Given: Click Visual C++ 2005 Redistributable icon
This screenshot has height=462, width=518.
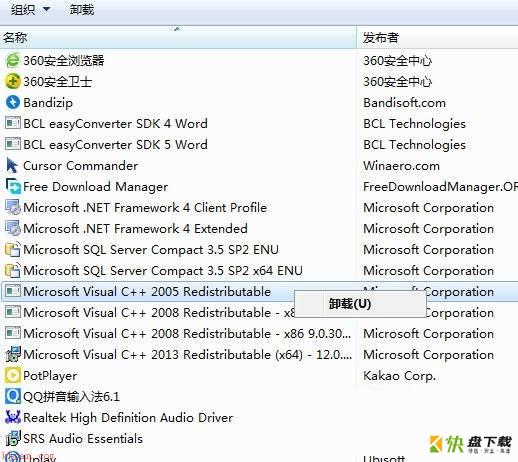Looking at the screenshot, I should (13, 292).
